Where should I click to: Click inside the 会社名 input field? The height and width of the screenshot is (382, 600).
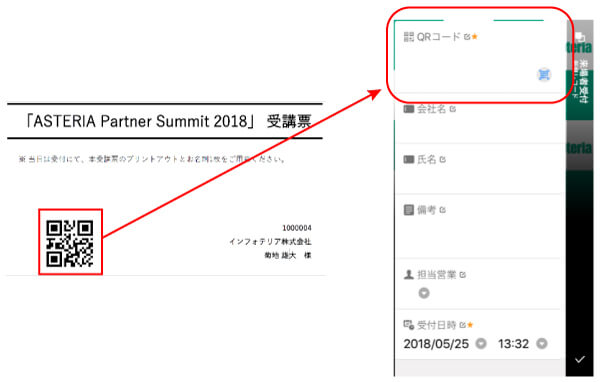(x=478, y=129)
